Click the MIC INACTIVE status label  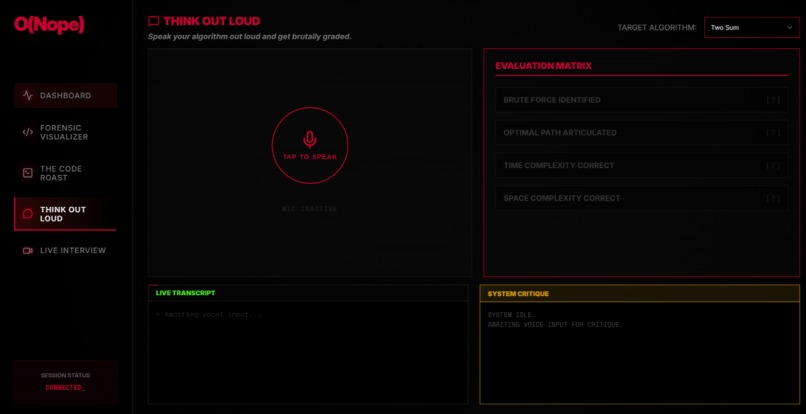click(x=309, y=209)
